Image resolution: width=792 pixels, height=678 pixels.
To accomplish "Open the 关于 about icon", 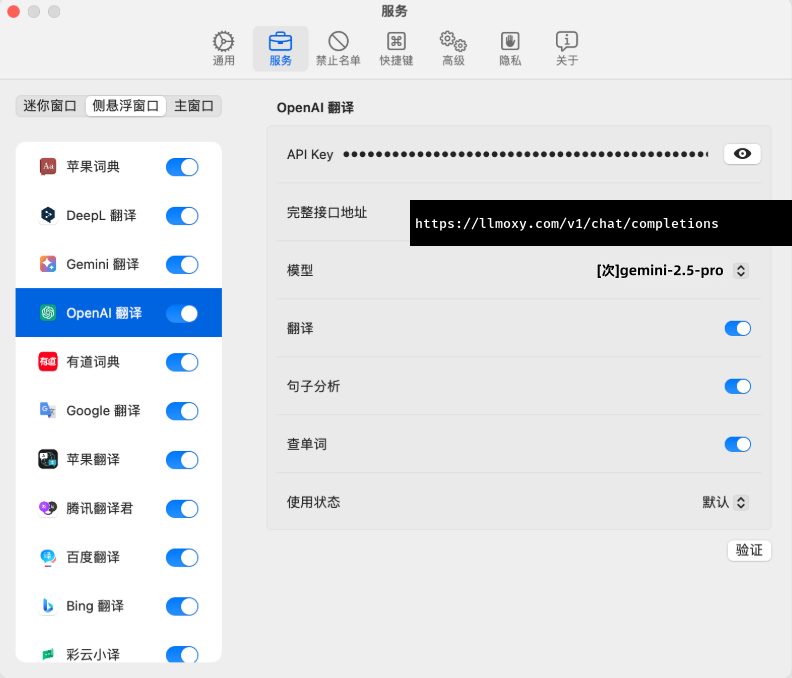I will point(567,42).
